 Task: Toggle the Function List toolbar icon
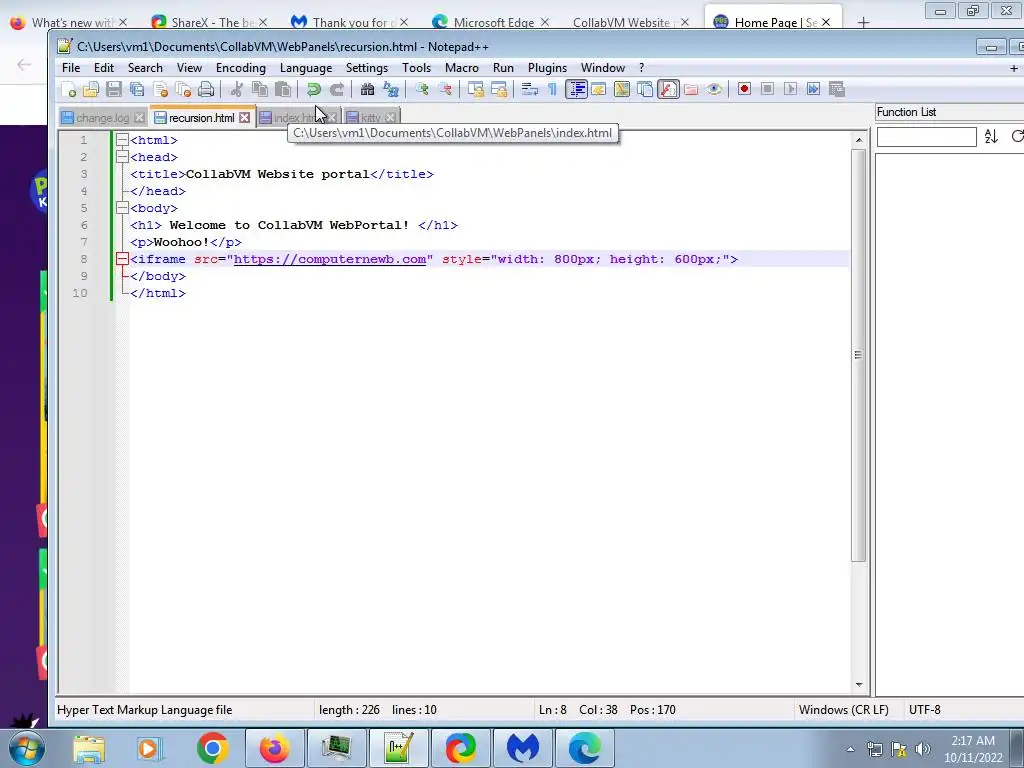click(668, 89)
